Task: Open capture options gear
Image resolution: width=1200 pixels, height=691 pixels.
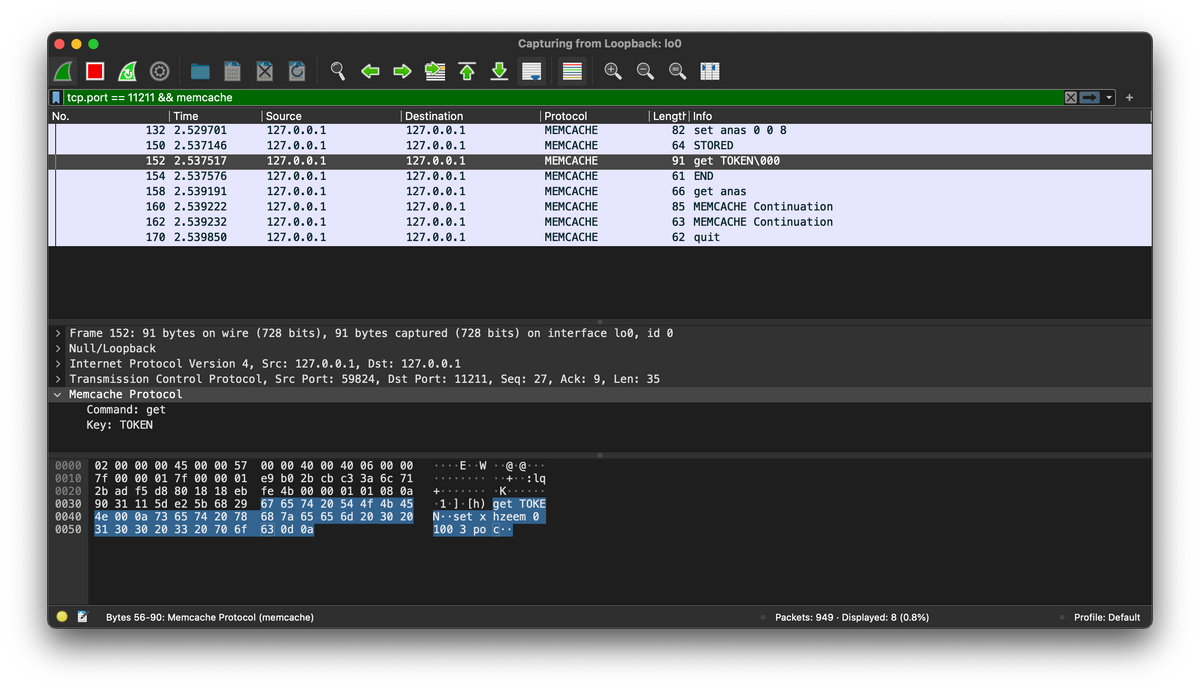Action: click(159, 71)
